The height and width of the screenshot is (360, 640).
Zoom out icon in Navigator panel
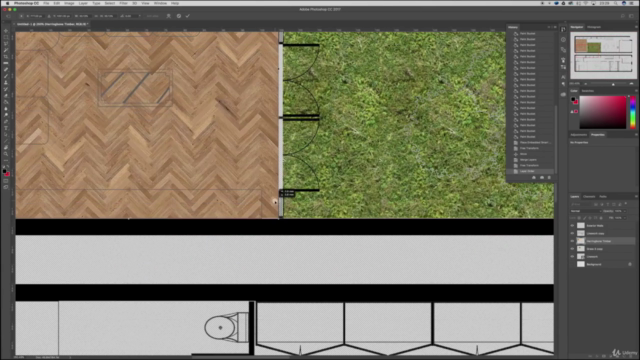(x=586, y=84)
